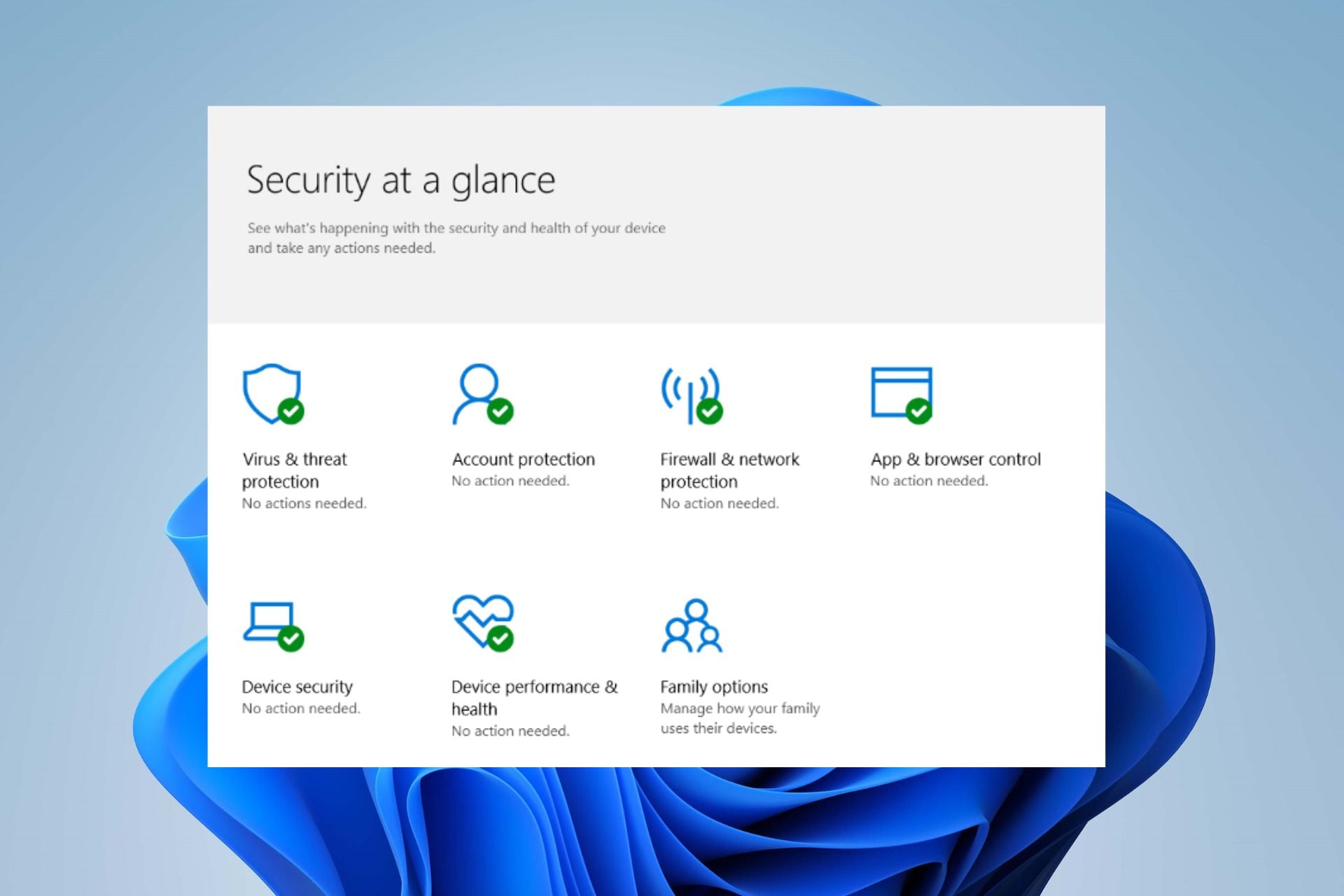Screen dimensions: 1344x896
Task: Open Firewall & network protection settings
Action: coord(729,470)
